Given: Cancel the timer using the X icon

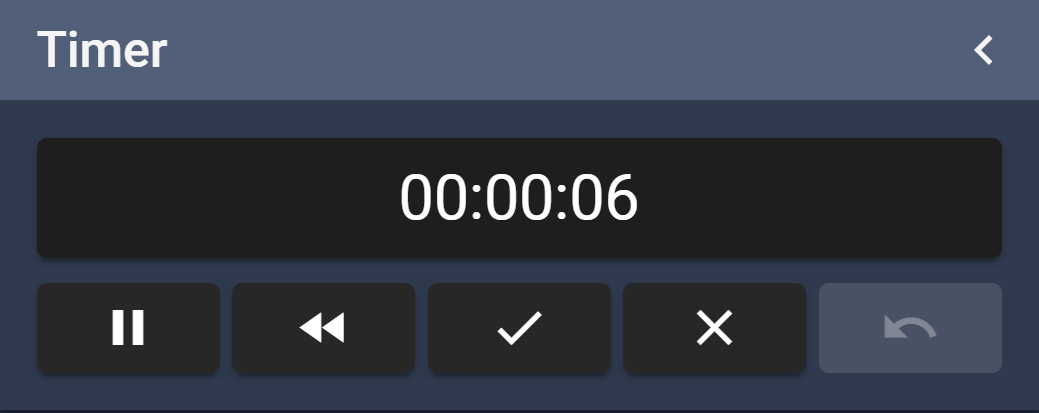Looking at the screenshot, I should click(714, 328).
